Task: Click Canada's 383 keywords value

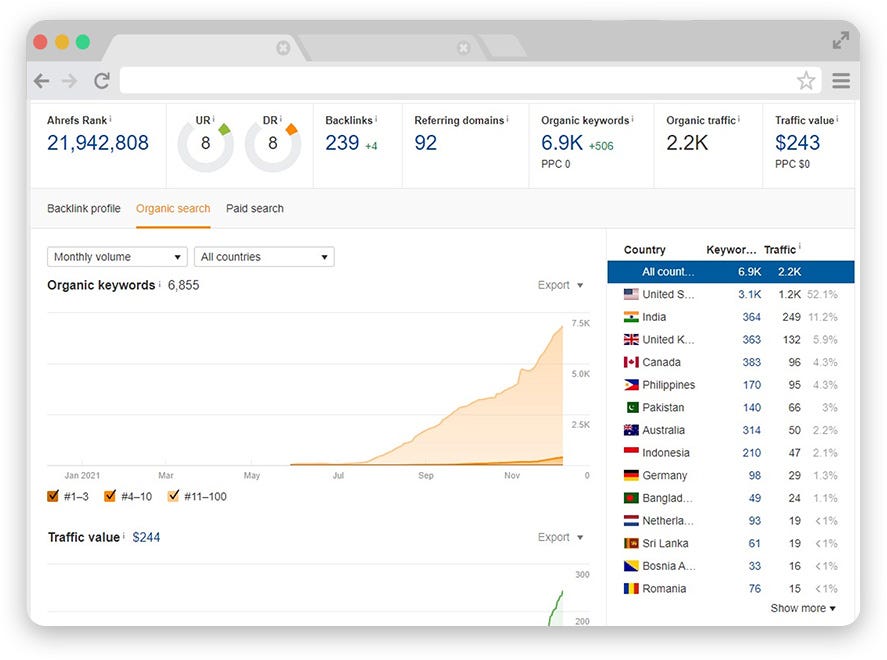Action: click(x=751, y=362)
